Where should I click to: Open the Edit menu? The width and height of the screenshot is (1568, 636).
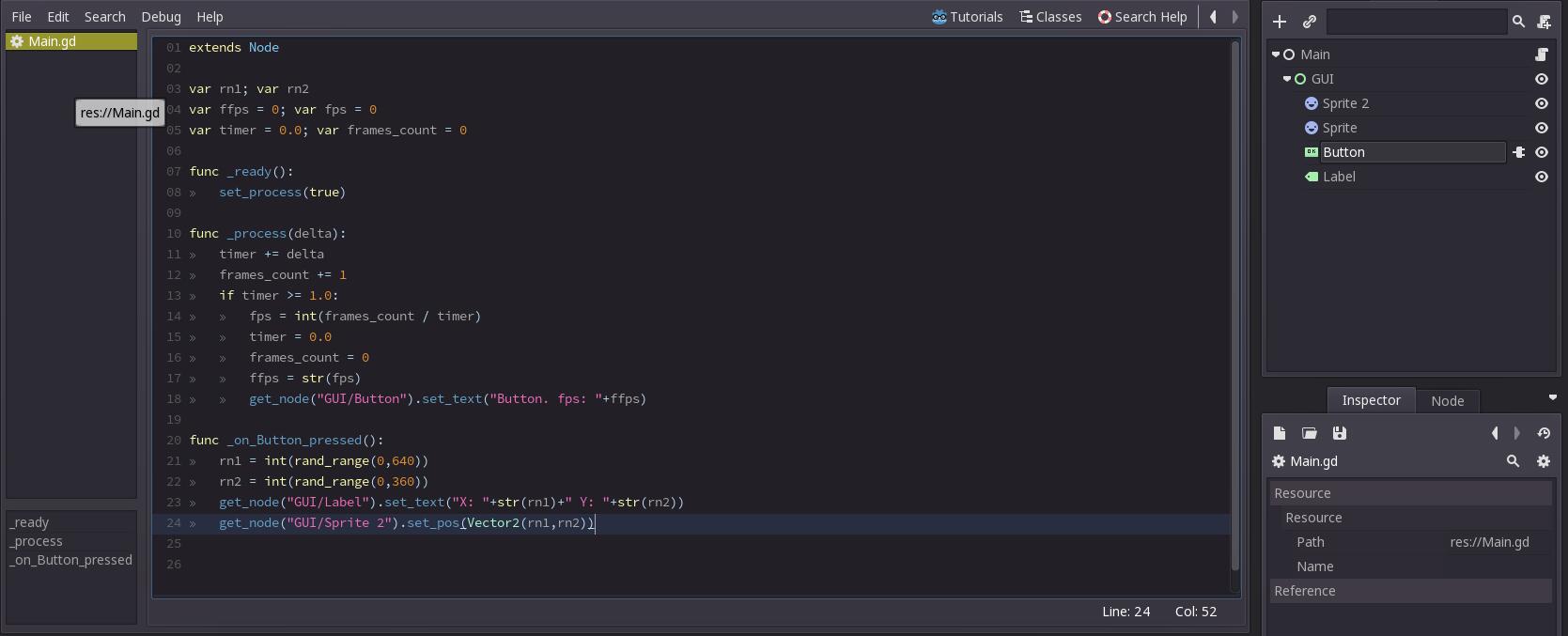58,17
